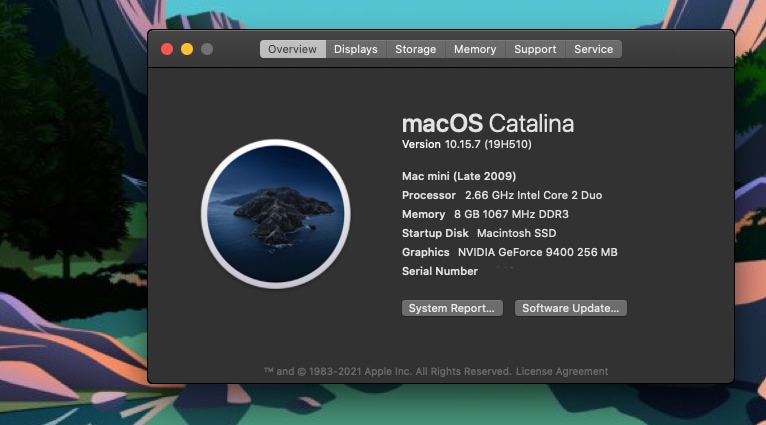Click the 'macOS Catalina' title
Viewport: 766px width, 425px height.
488,124
